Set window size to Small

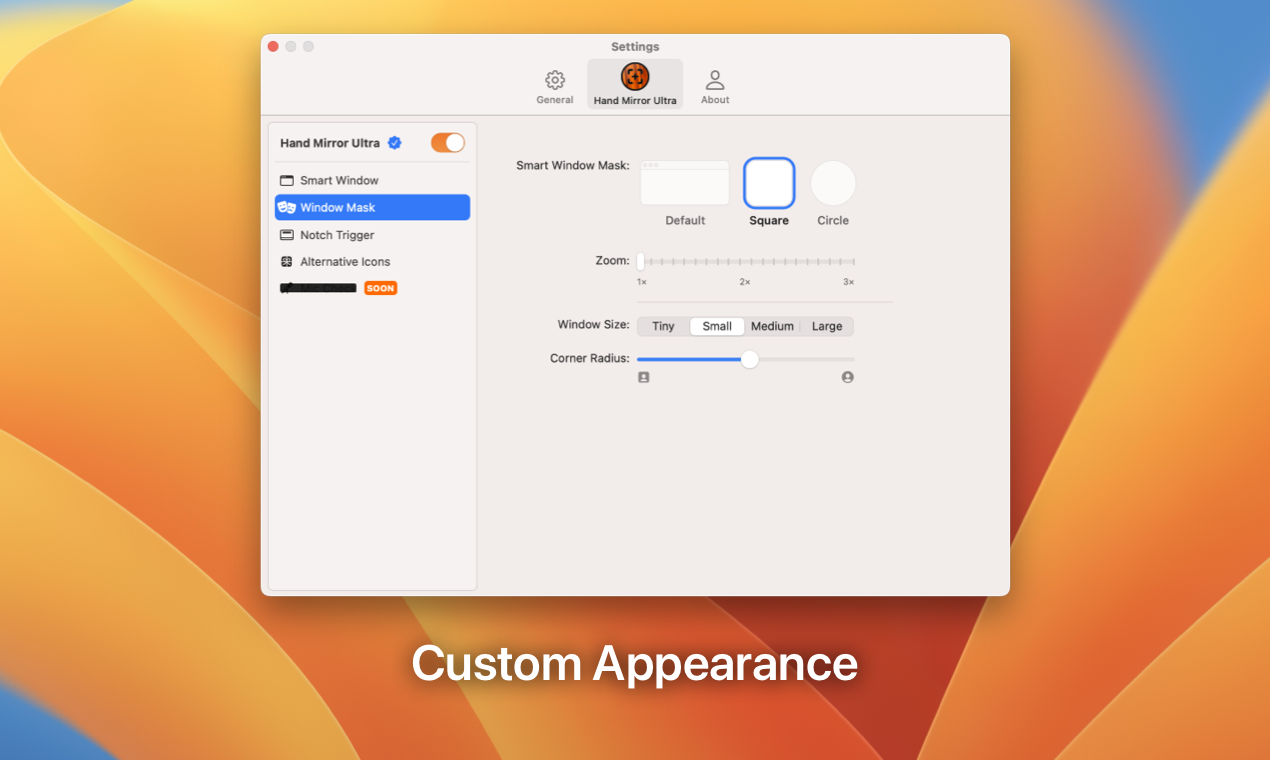[717, 326]
